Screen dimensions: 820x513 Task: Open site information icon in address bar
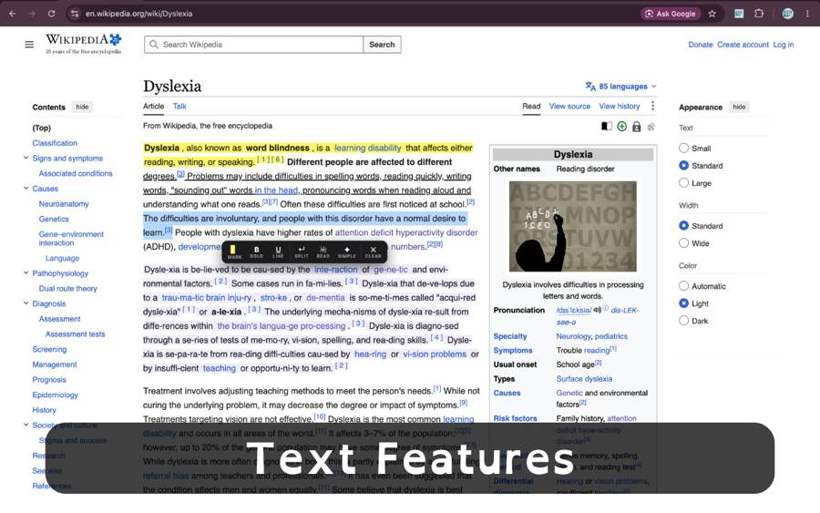coord(75,14)
